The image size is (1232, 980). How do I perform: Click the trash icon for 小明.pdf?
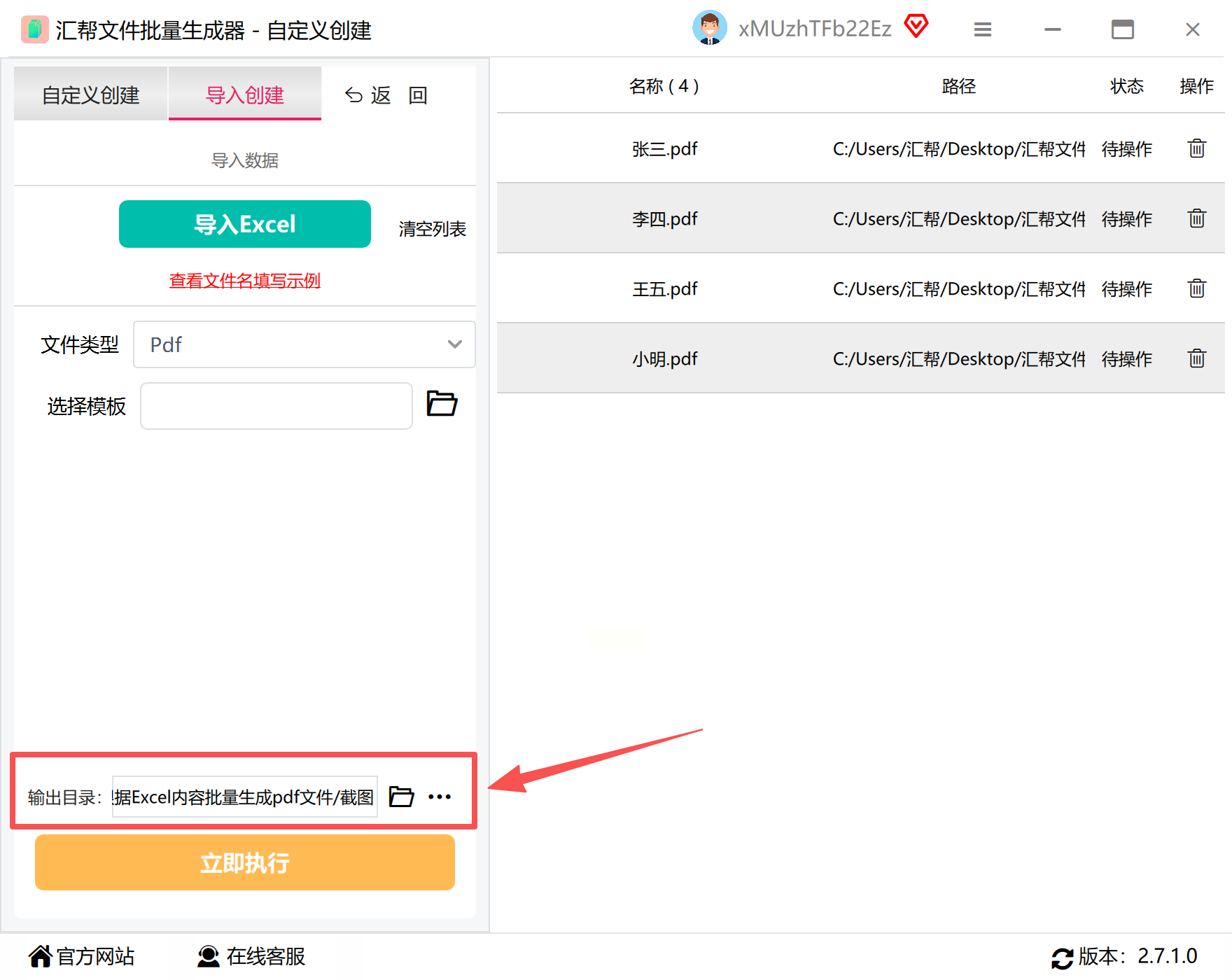[1196, 358]
